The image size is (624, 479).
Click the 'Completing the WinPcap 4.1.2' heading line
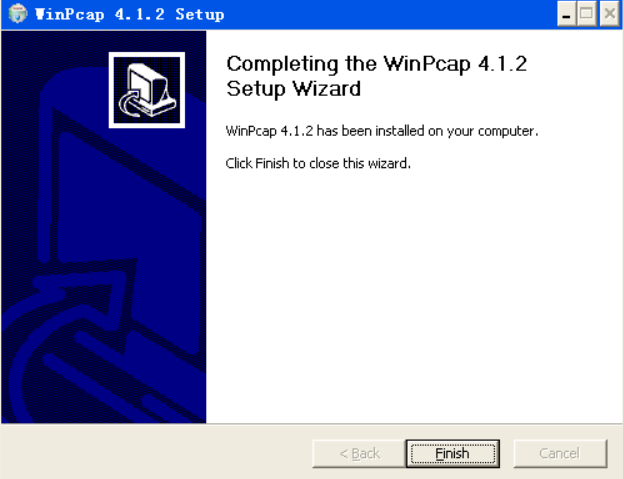click(376, 64)
